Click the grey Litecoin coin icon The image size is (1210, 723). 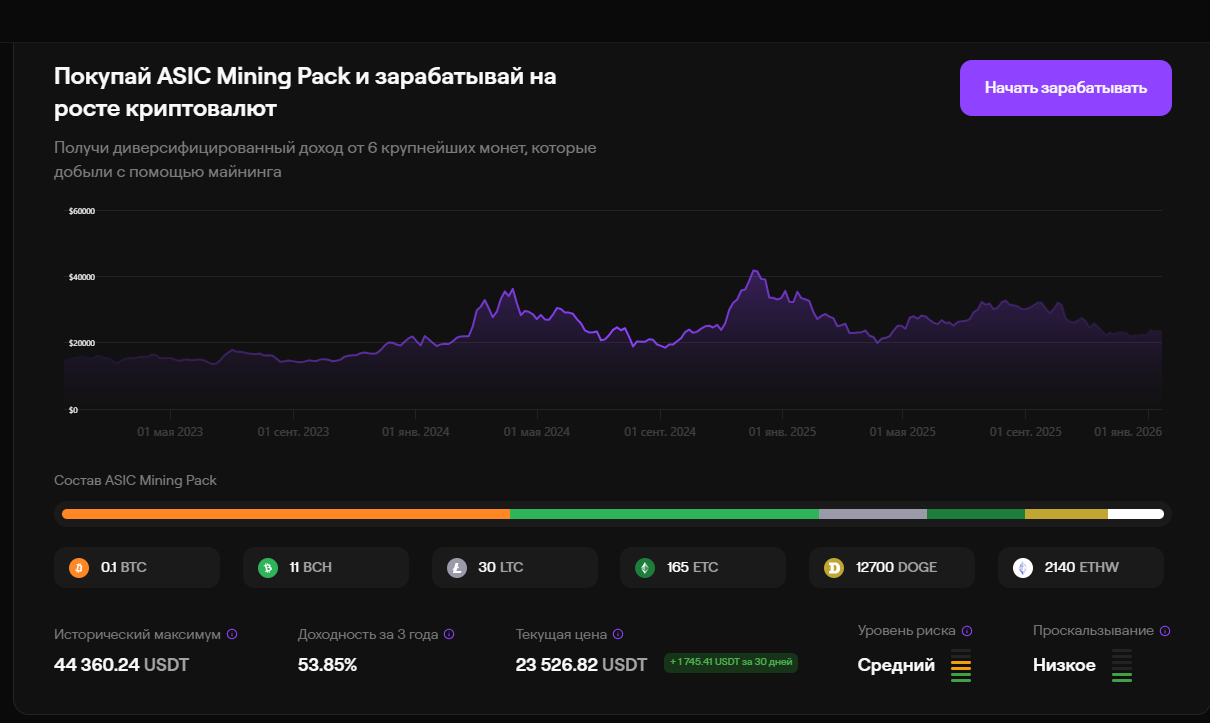point(457,568)
